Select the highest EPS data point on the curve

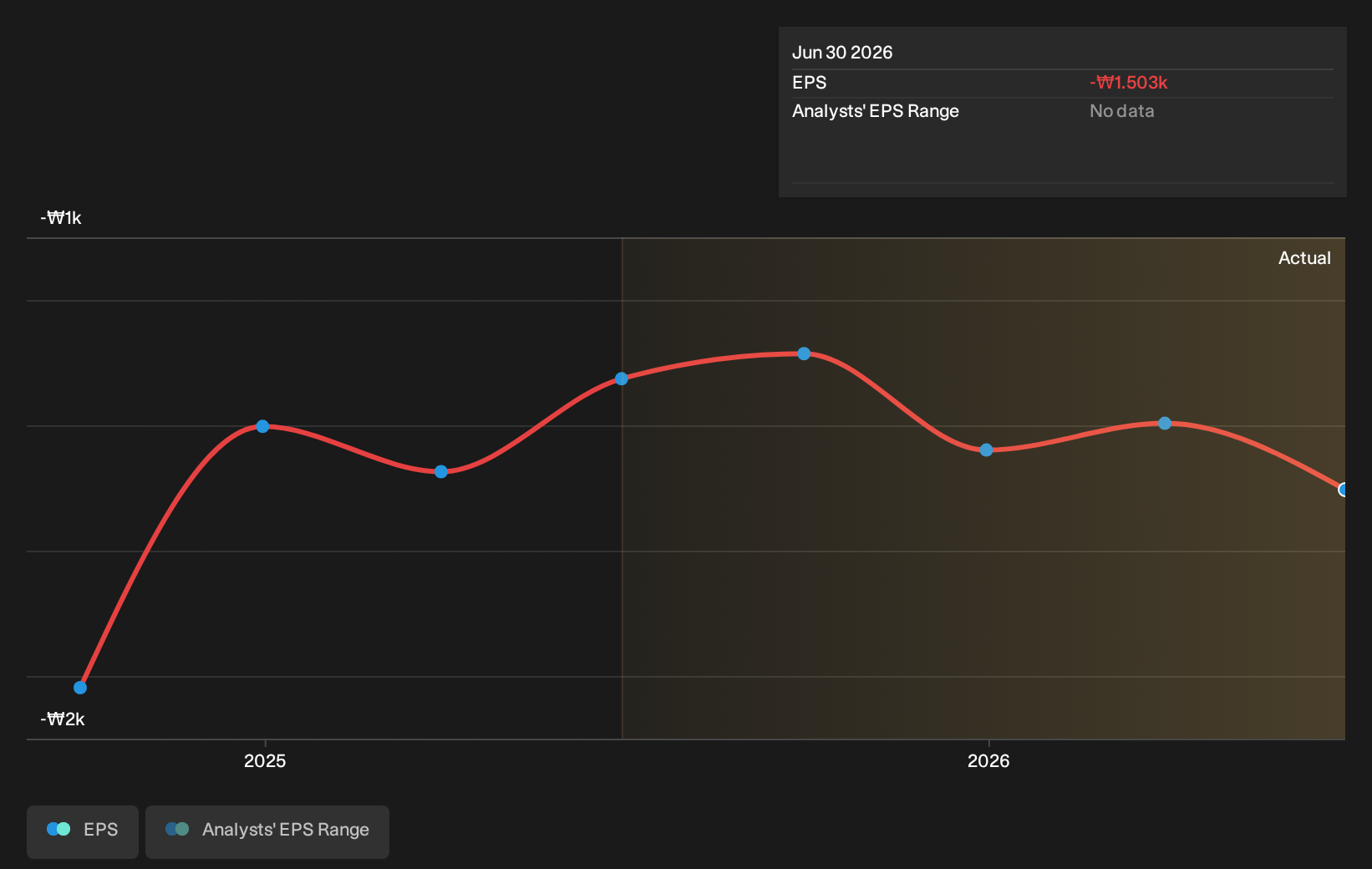[x=804, y=353]
